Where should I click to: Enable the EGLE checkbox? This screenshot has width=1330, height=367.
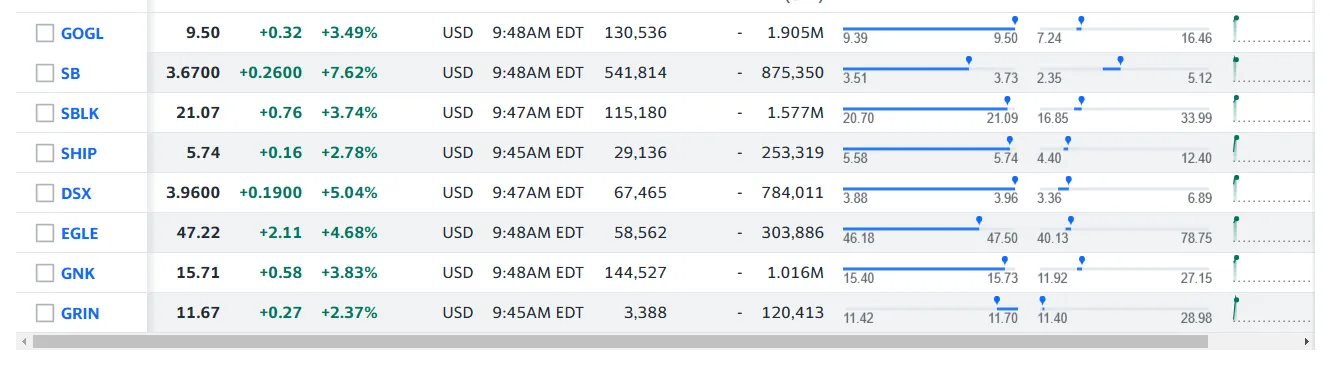tap(44, 233)
